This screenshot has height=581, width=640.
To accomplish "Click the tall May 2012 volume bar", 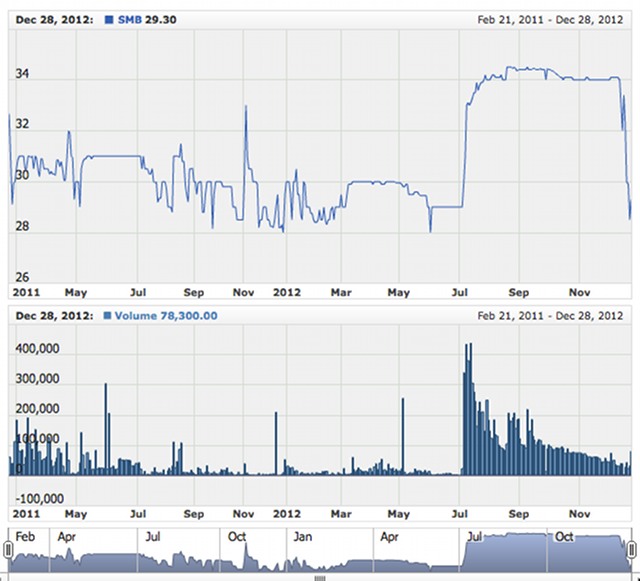I will coord(403,436).
